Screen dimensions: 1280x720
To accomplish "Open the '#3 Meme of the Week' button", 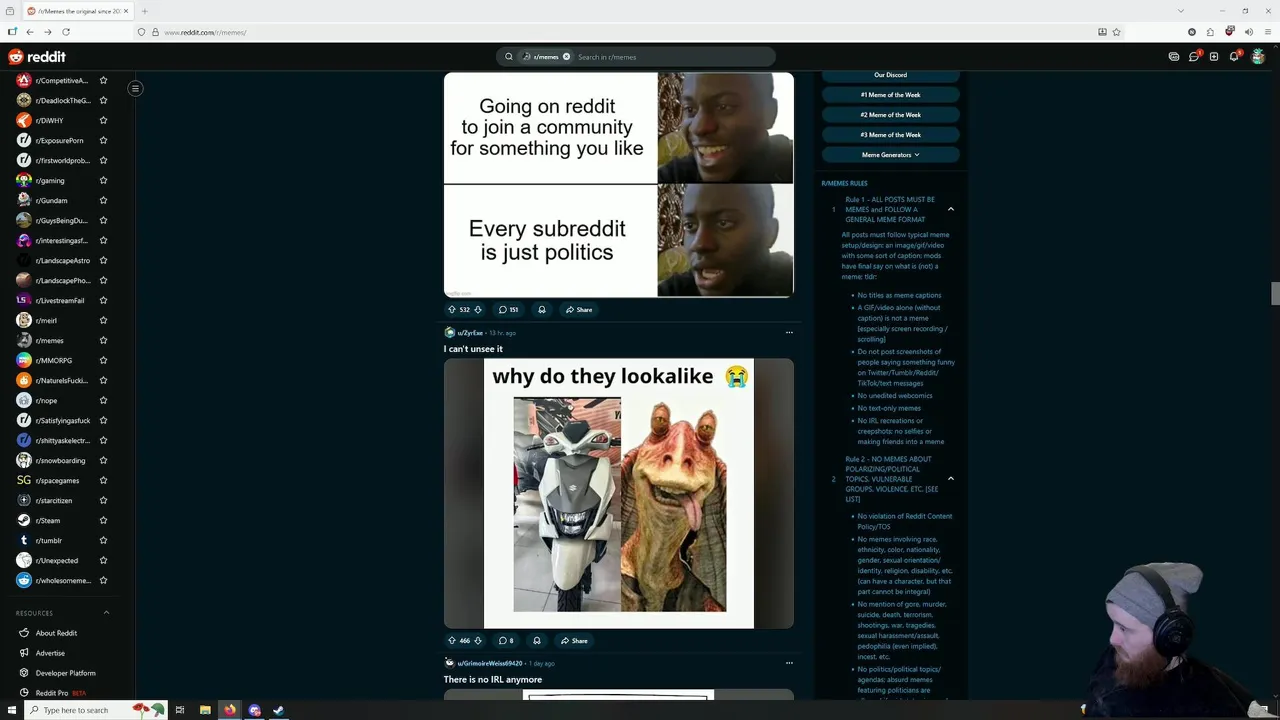I will pyautogui.click(x=890, y=135).
